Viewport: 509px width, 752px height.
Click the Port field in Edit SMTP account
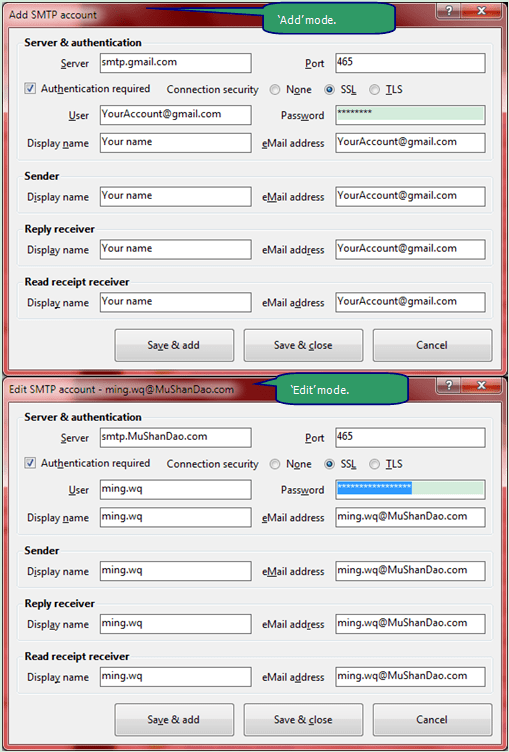pos(410,437)
